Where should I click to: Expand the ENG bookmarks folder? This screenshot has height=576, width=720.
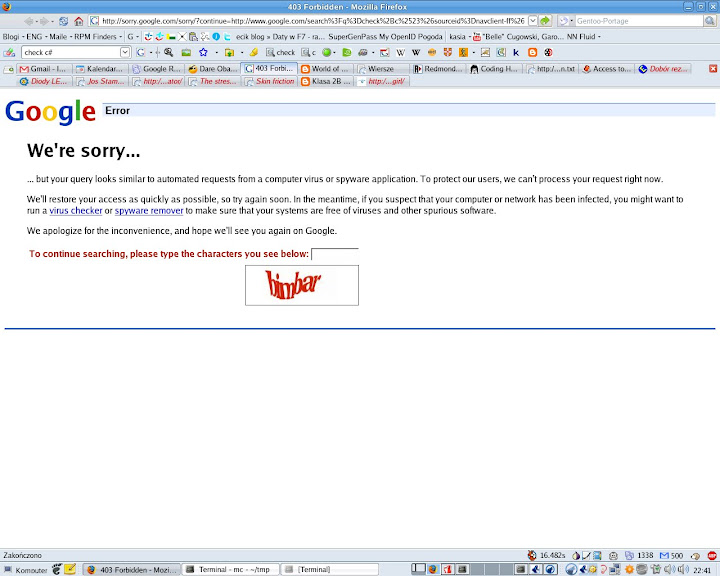[36, 37]
